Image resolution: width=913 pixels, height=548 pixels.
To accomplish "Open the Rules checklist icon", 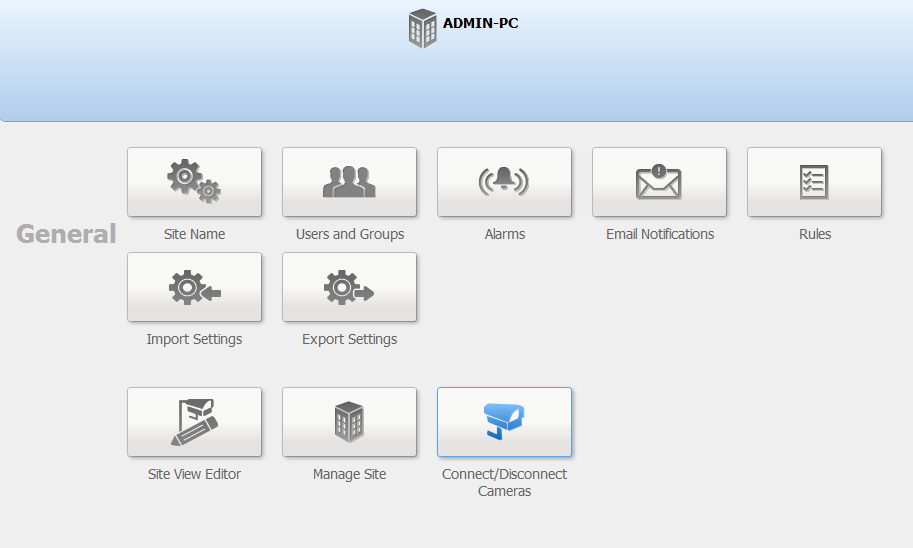I will point(814,182).
